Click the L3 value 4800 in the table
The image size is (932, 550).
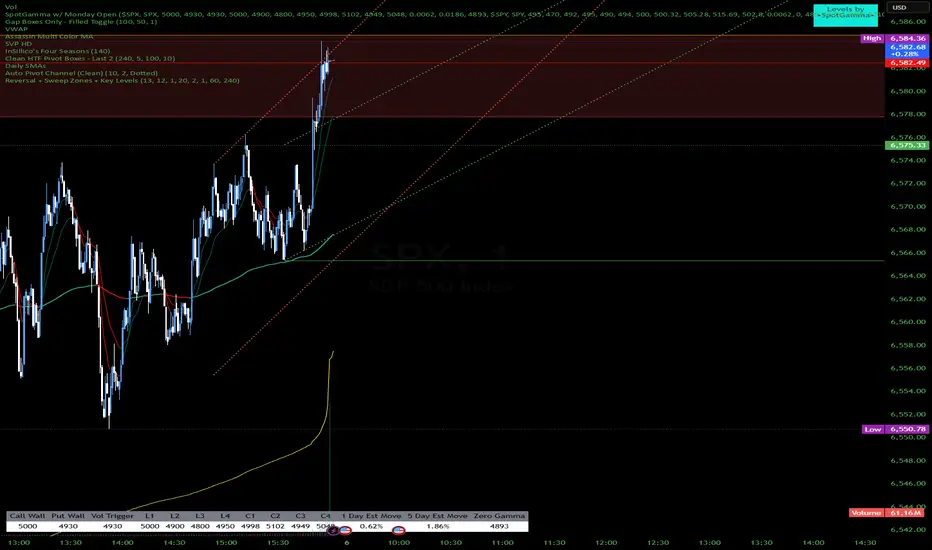click(200, 526)
